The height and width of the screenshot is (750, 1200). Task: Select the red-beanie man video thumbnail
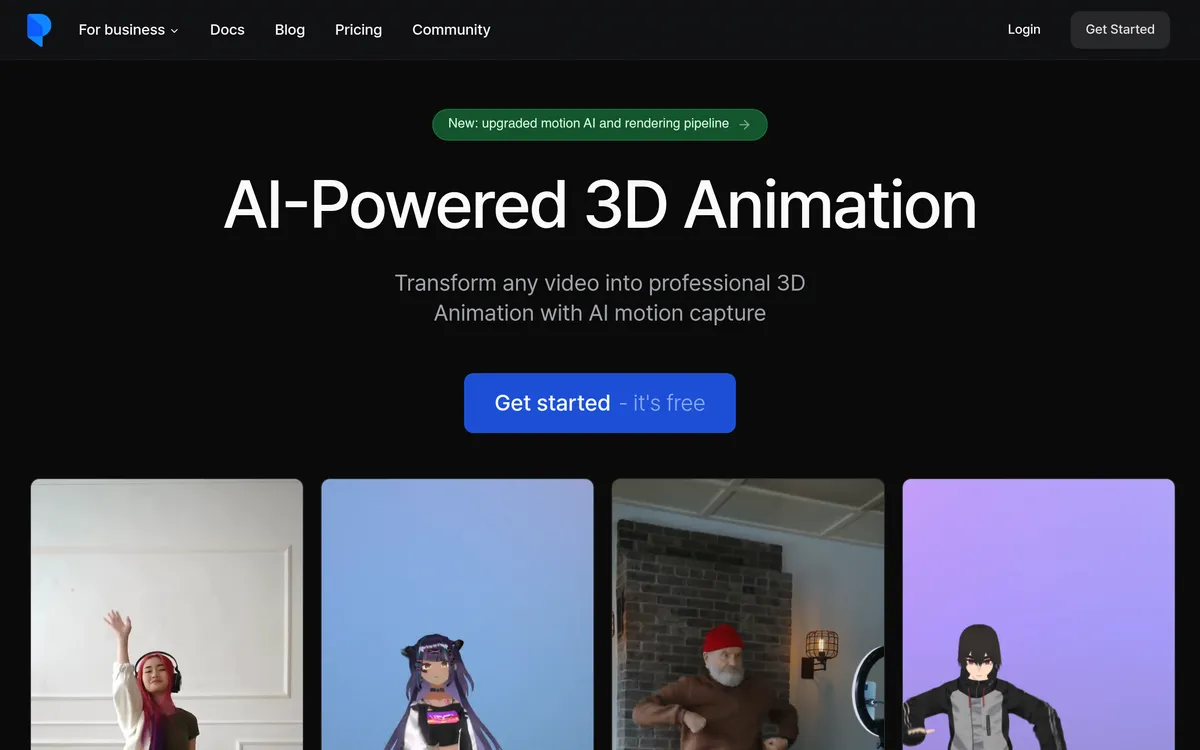coord(747,614)
